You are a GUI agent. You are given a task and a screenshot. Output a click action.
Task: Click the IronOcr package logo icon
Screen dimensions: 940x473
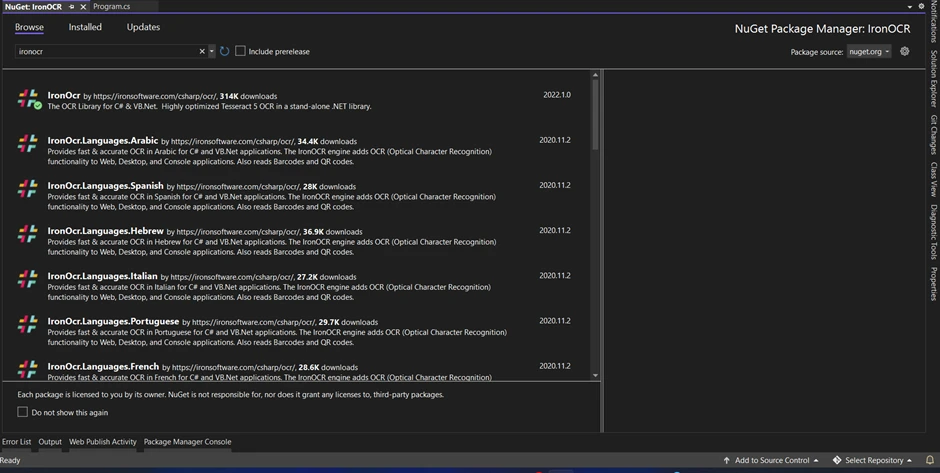pyautogui.click(x=28, y=98)
